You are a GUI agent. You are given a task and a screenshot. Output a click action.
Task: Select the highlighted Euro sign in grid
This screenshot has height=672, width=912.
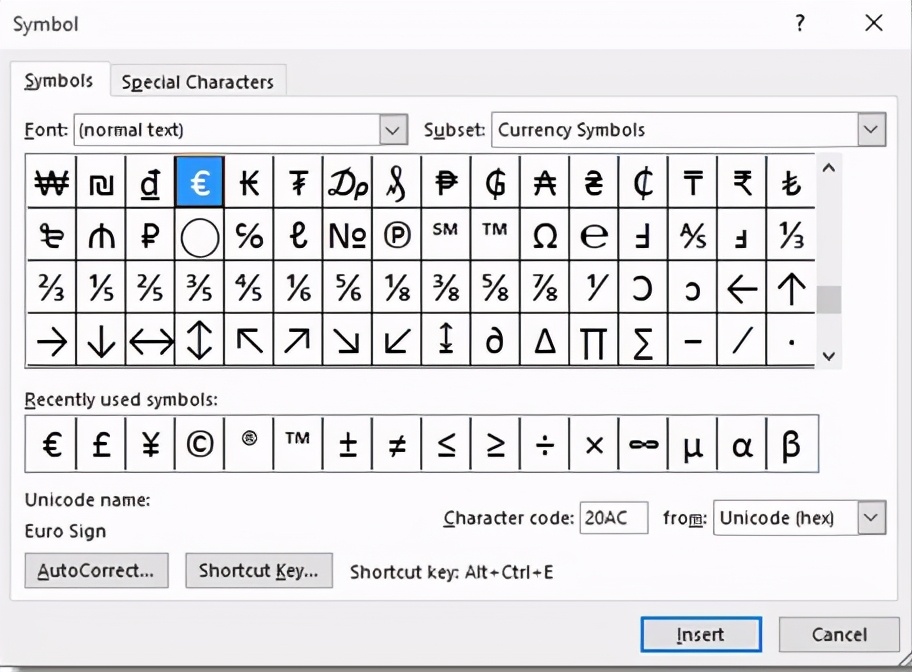point(199,182)
